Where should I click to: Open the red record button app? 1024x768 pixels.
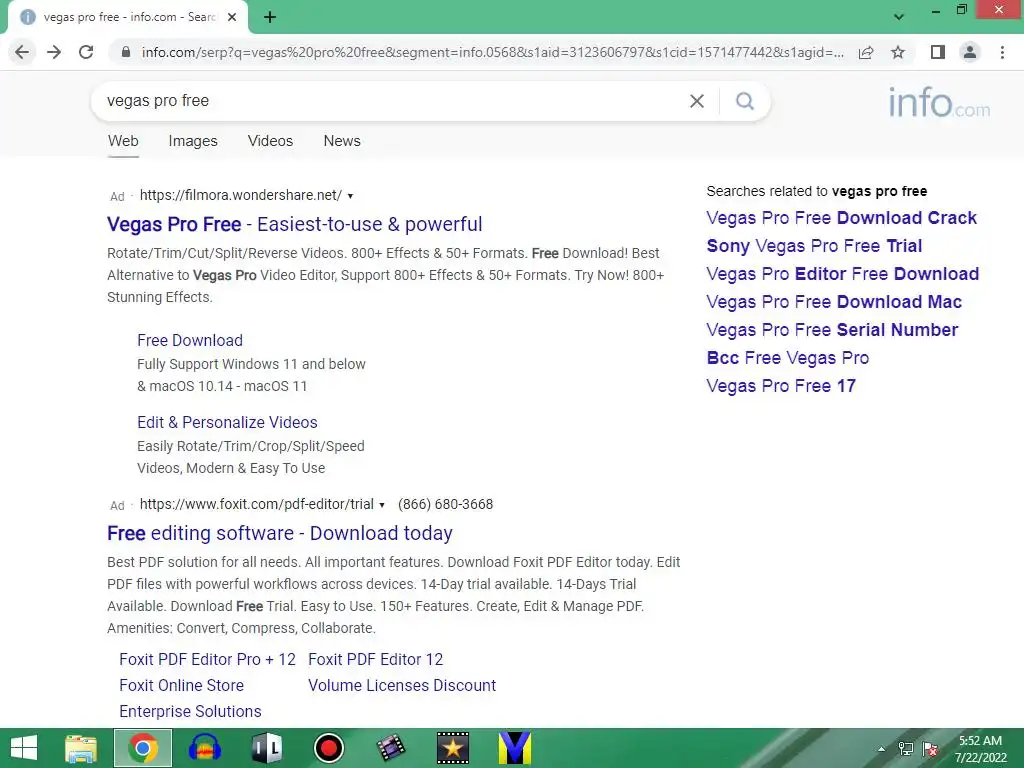click(x=328, y=748)
